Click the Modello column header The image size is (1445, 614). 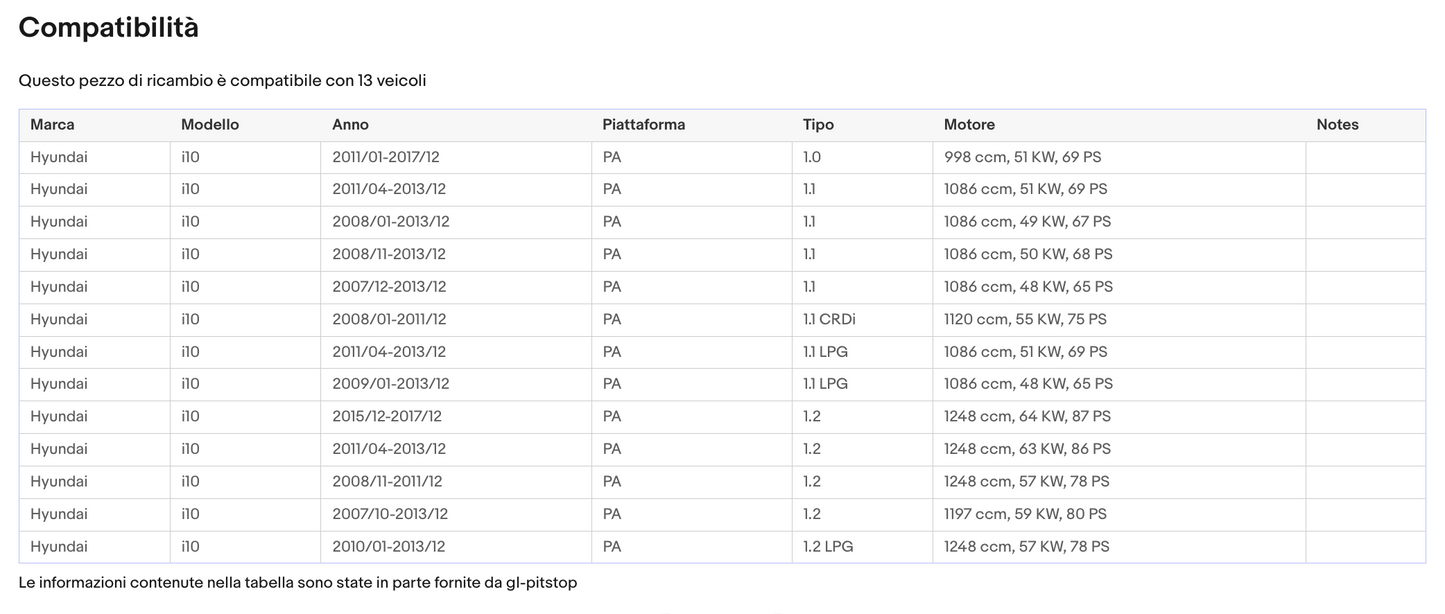[x=210, y=125]
